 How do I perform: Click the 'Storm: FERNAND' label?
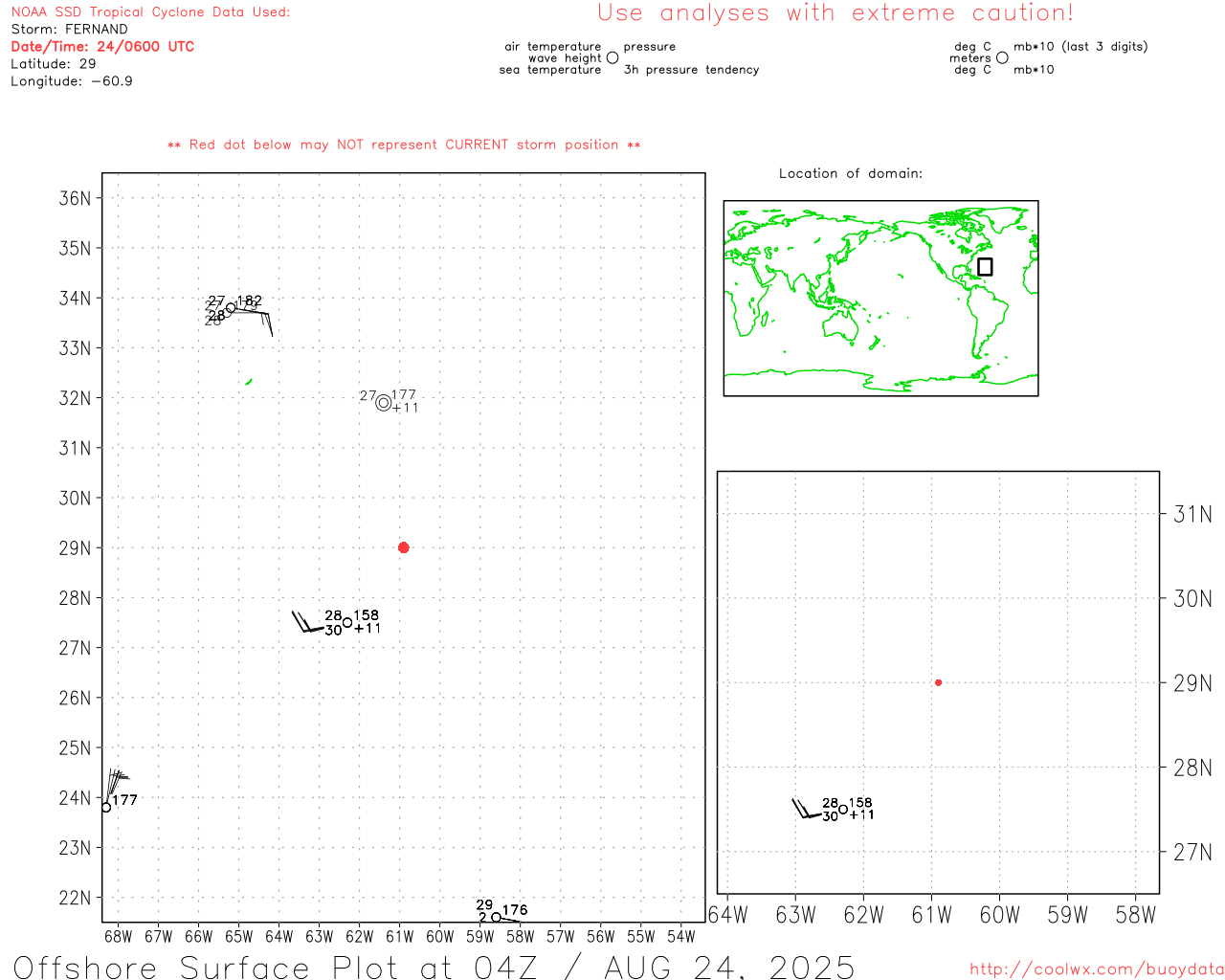(69, 29)
